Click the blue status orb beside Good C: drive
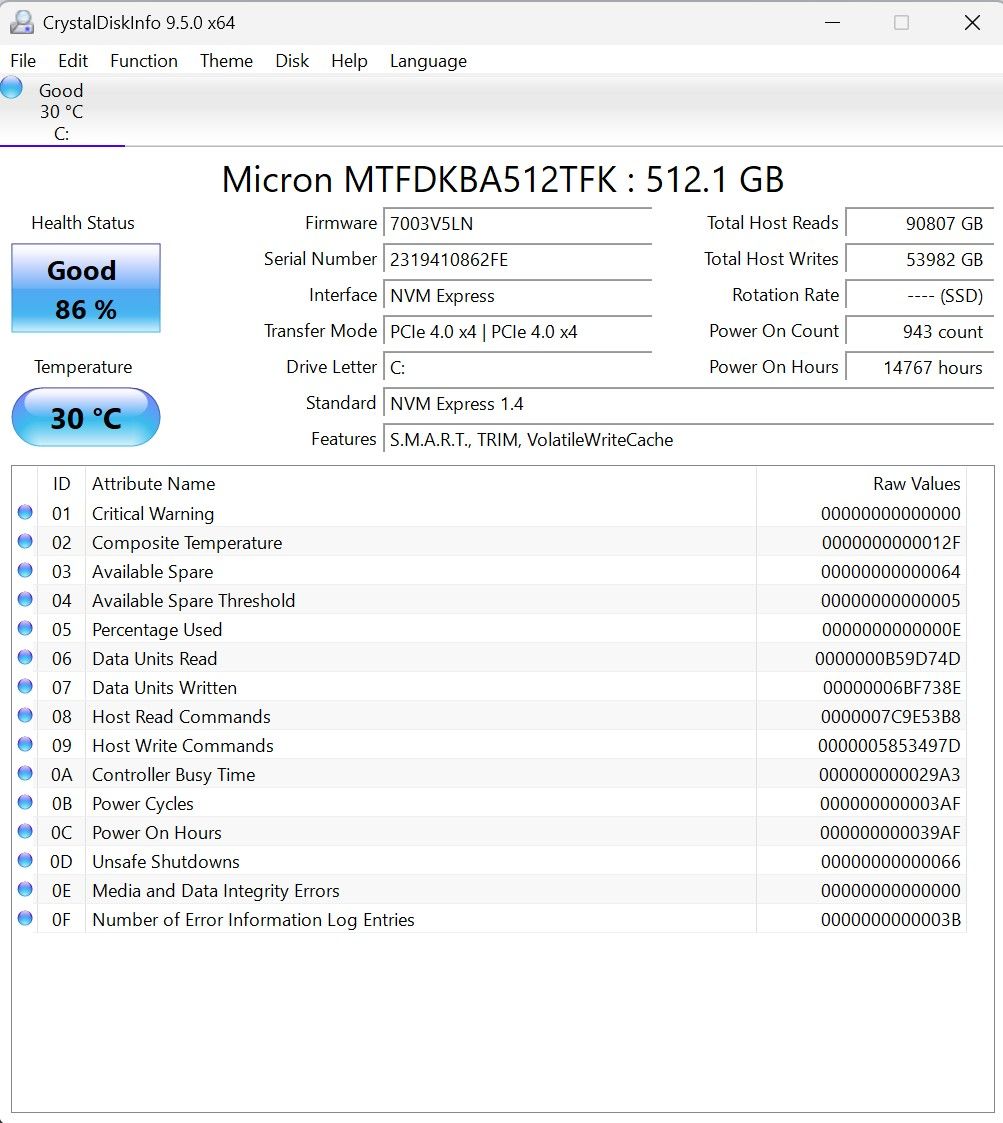The image size is (1003, 1123). tap(11, 87)
